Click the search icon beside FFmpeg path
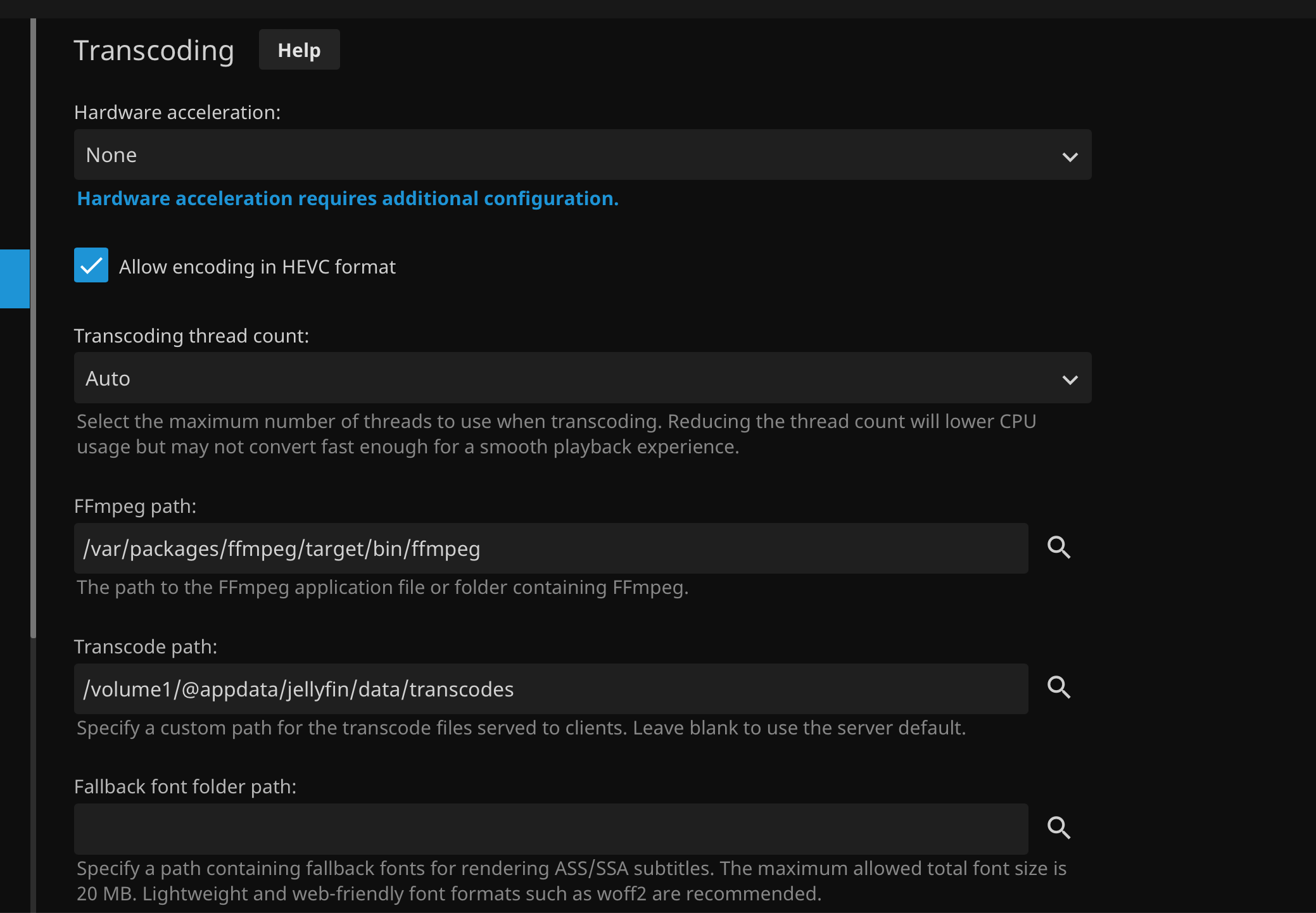Image resolution: width=1316 pixels, height=913 pixels. coord(1059,548)
